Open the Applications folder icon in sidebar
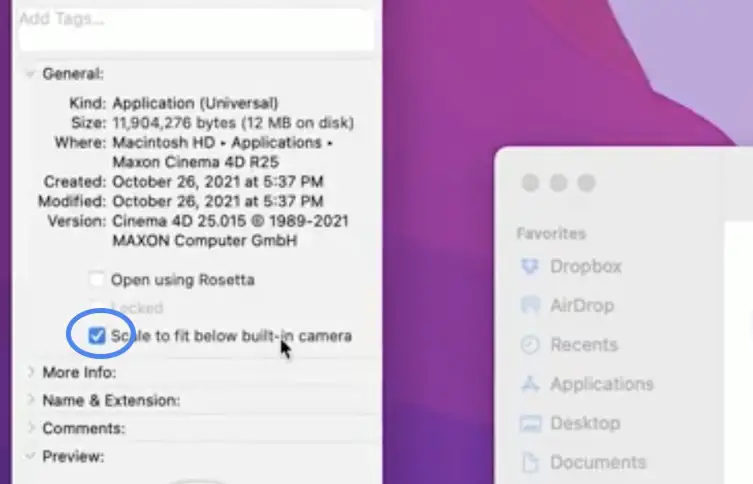Viewport: 753px width, 484px height. [x=530, y=384]
